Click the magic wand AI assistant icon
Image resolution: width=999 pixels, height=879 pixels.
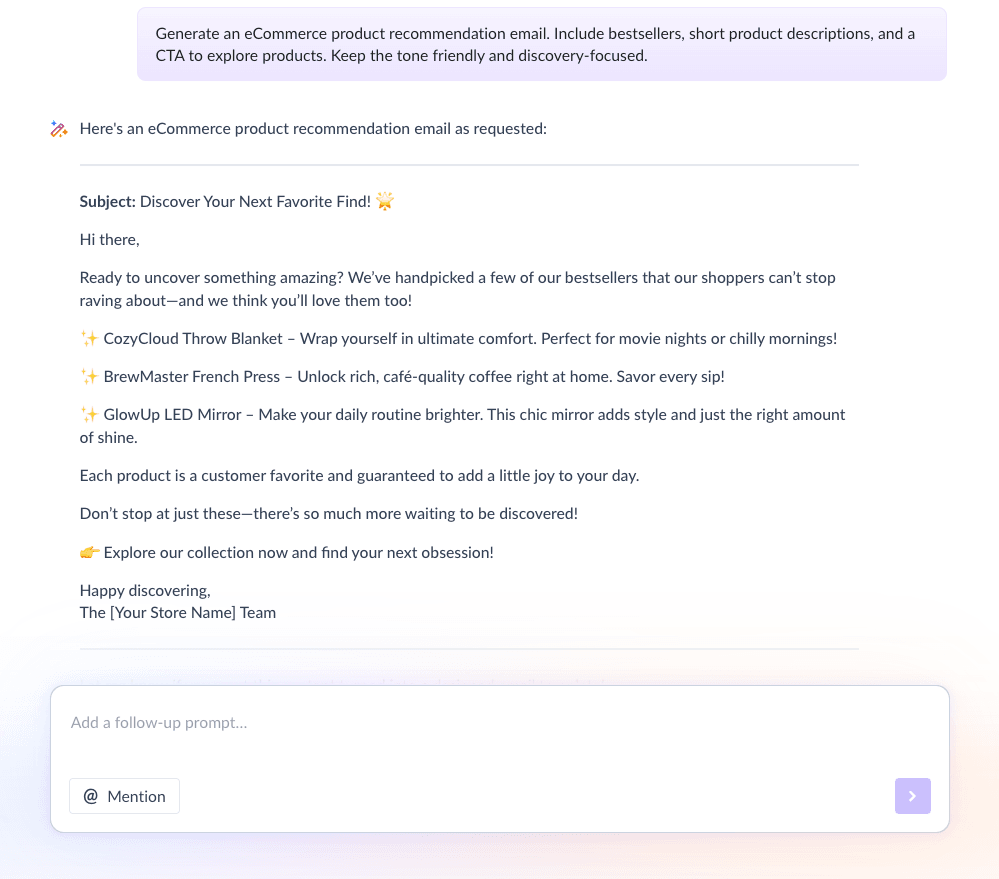point(58,128)
